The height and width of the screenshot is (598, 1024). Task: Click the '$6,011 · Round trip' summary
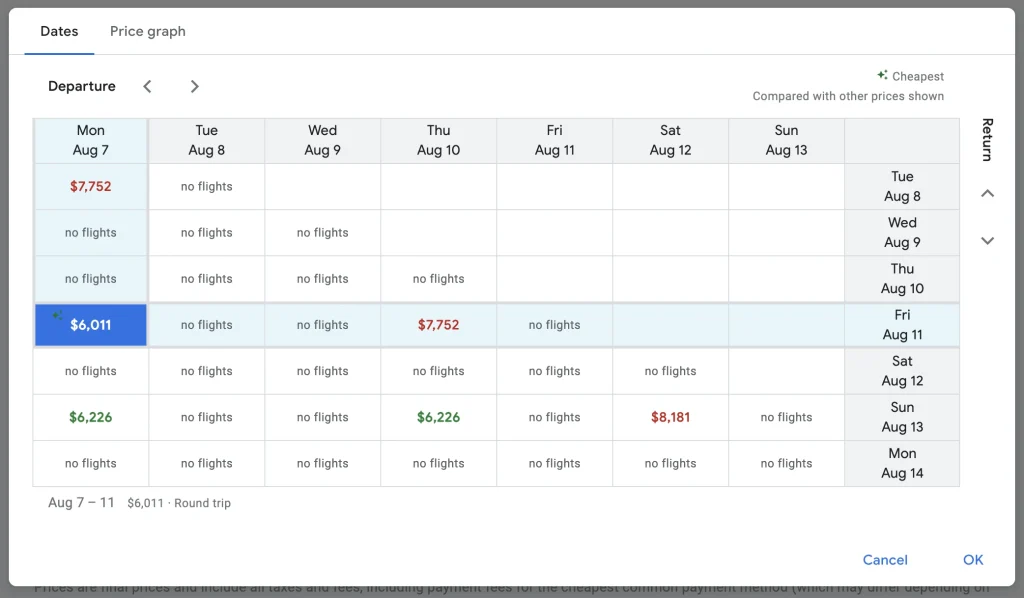179,503
